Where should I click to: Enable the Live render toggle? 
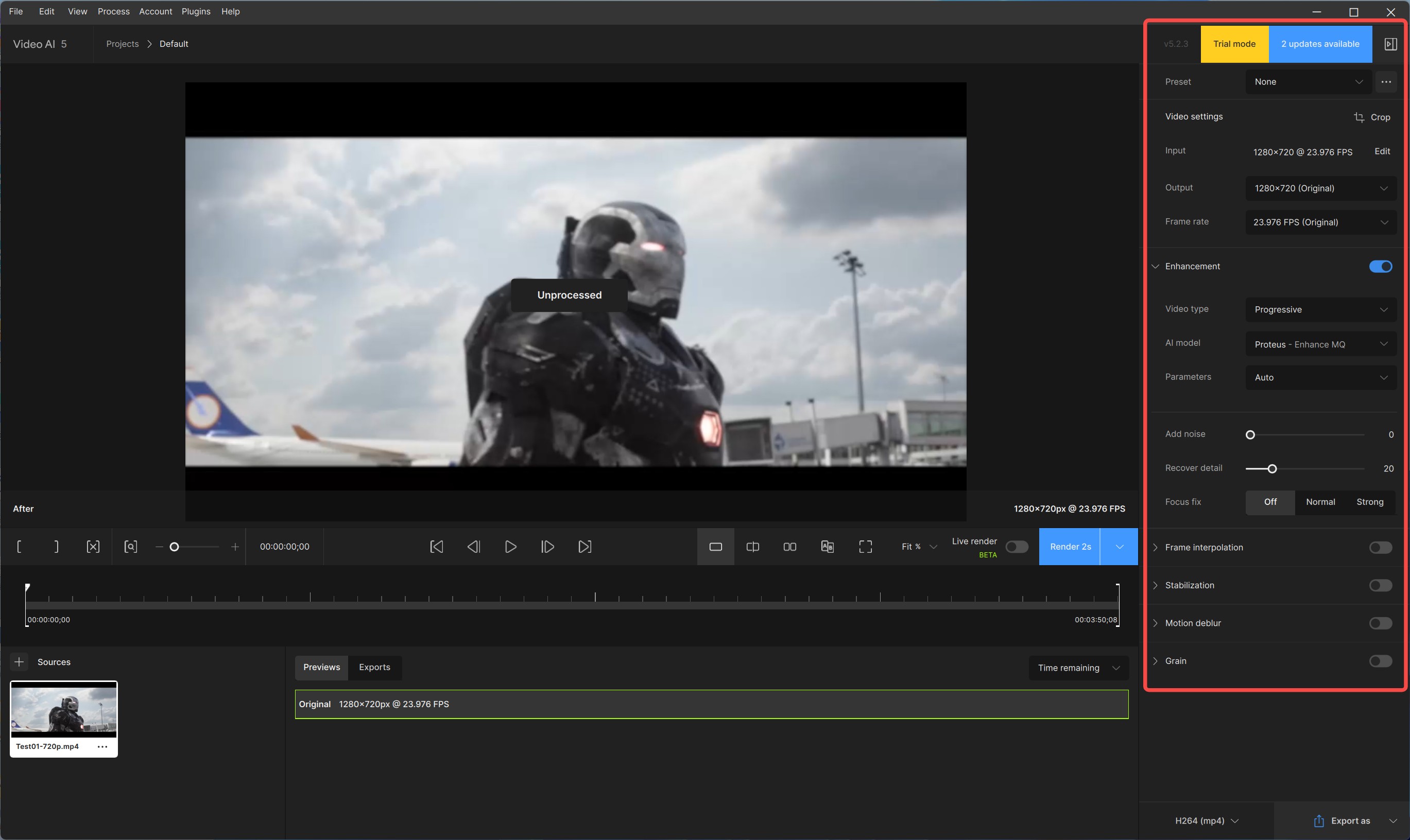1017,546
